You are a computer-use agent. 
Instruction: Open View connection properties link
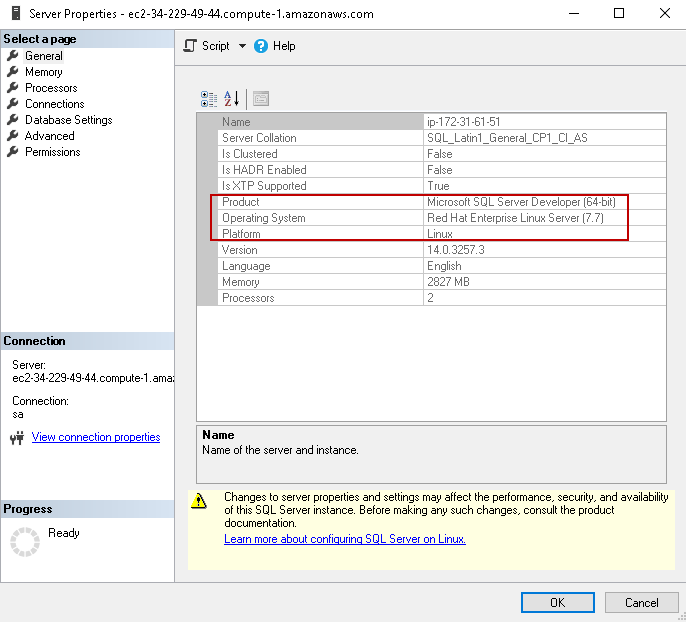[96, 437]
